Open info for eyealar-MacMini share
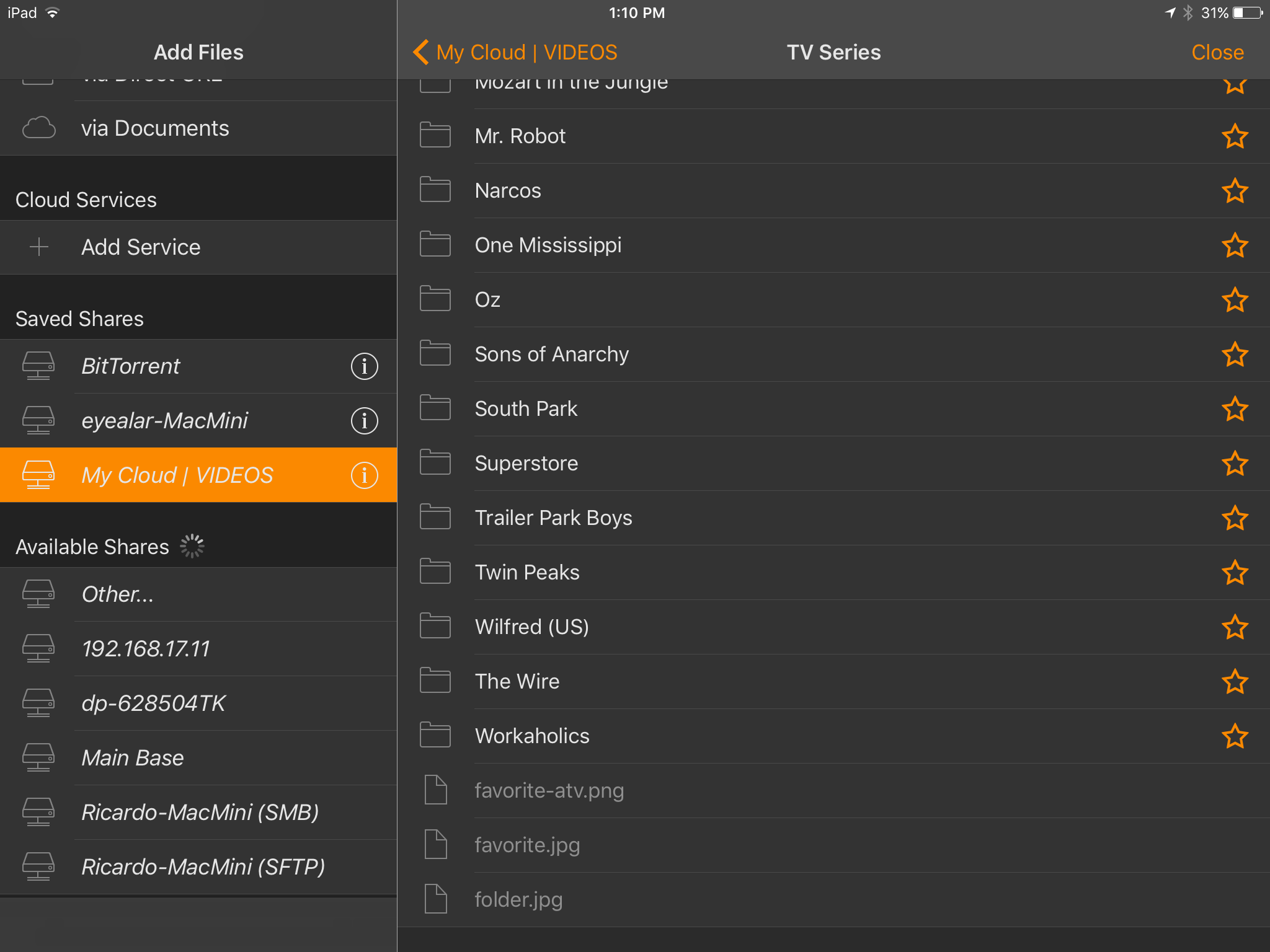 (x=364, y=421)
